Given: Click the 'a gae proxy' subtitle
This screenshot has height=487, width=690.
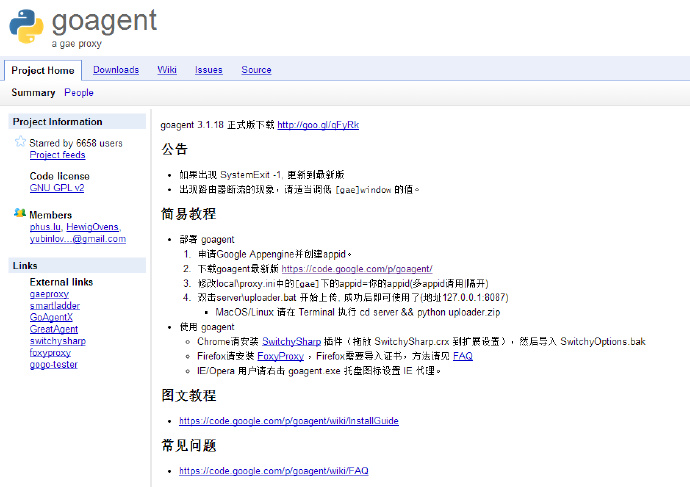Looking at the screenshot, I should 77,44.
